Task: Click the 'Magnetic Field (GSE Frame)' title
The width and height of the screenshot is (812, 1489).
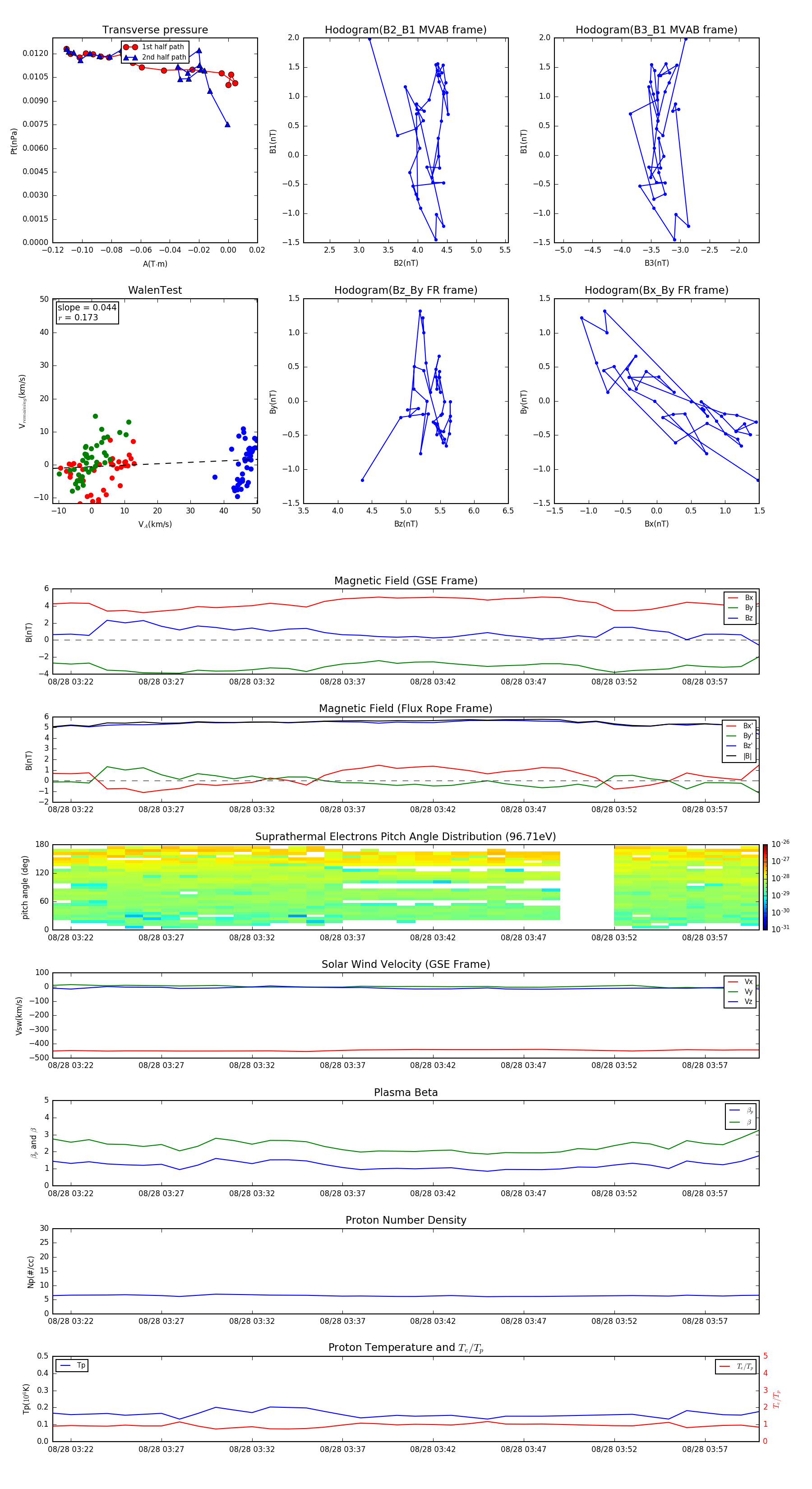Action: (x=406, y=581)
